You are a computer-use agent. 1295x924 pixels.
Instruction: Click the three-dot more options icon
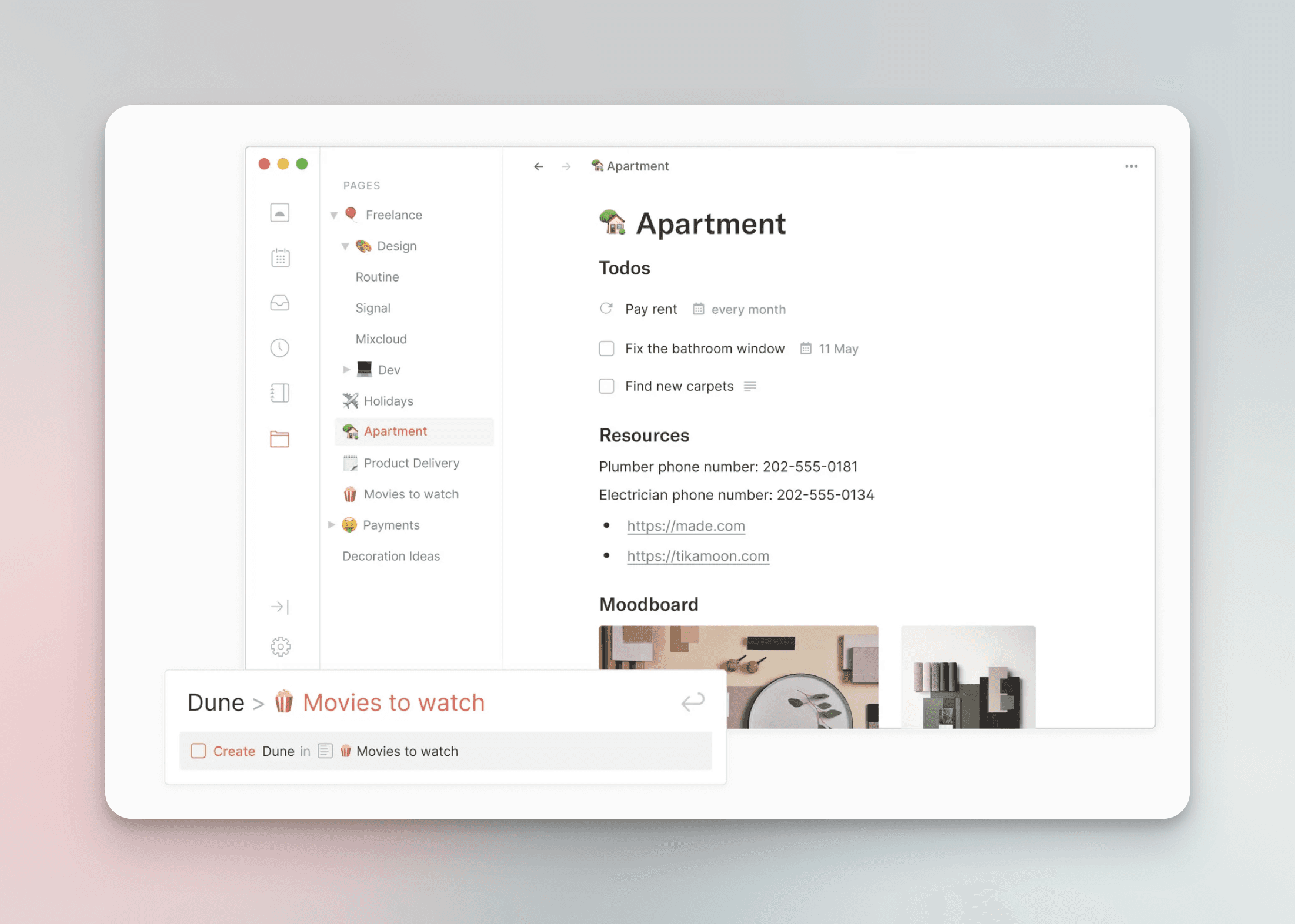pos(1131,166)
